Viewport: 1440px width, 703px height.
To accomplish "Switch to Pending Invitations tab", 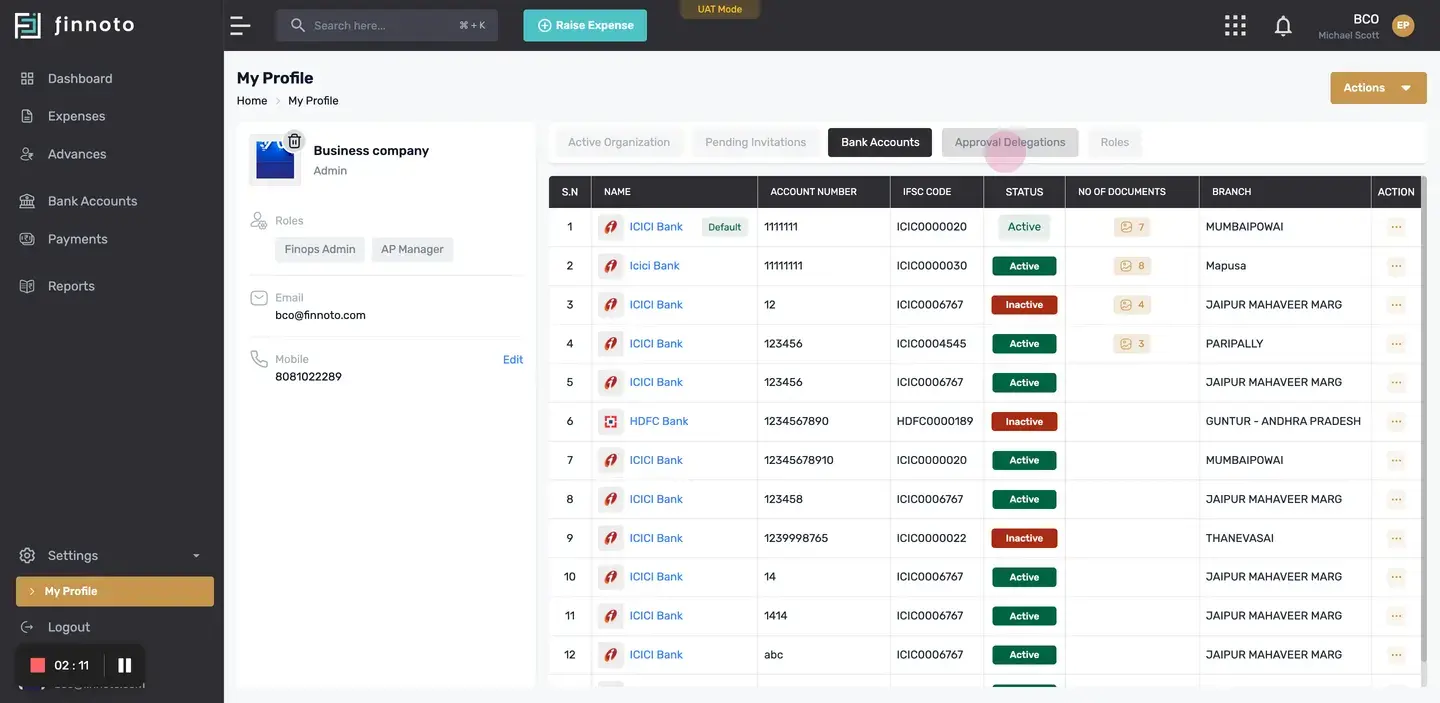I will [755, 142].
